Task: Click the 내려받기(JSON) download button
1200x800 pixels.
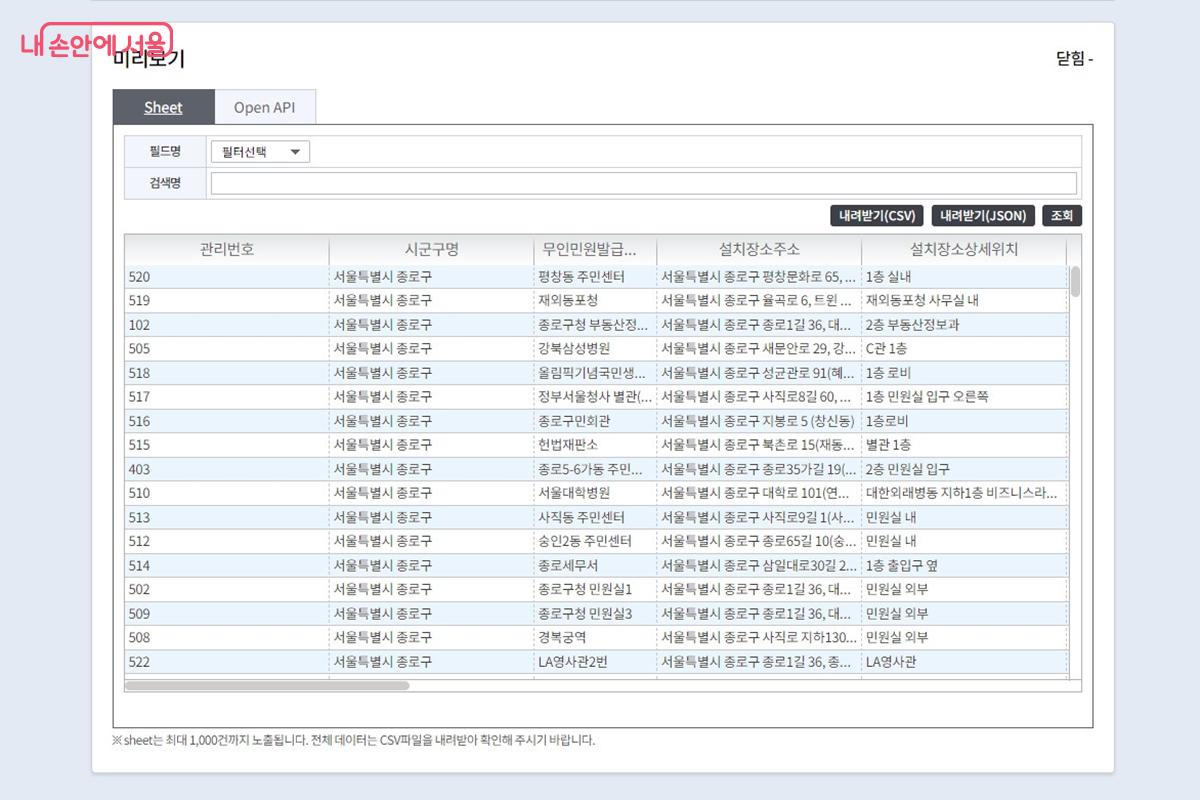Action: 982,216
